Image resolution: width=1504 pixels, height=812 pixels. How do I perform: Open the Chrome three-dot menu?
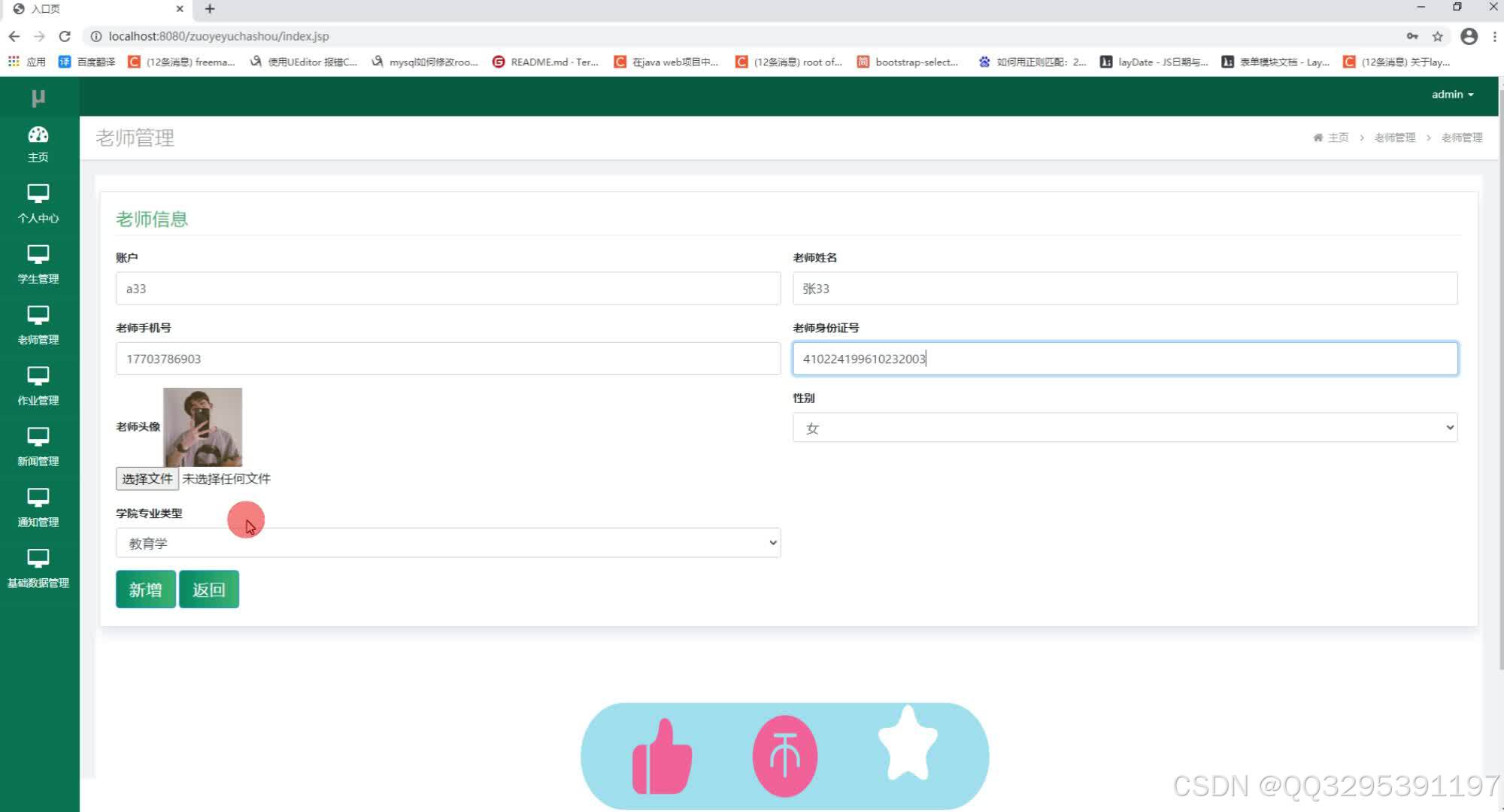[1494, 36]
